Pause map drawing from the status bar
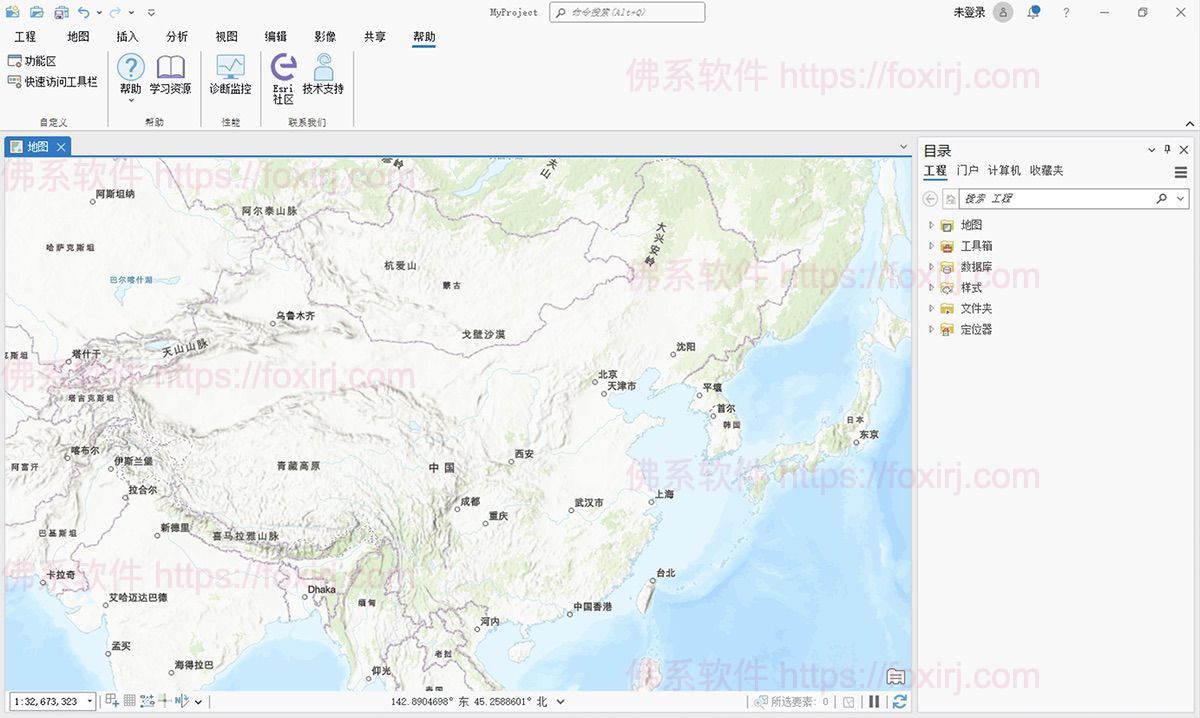1200x718 pixels. tap(874, 701)
